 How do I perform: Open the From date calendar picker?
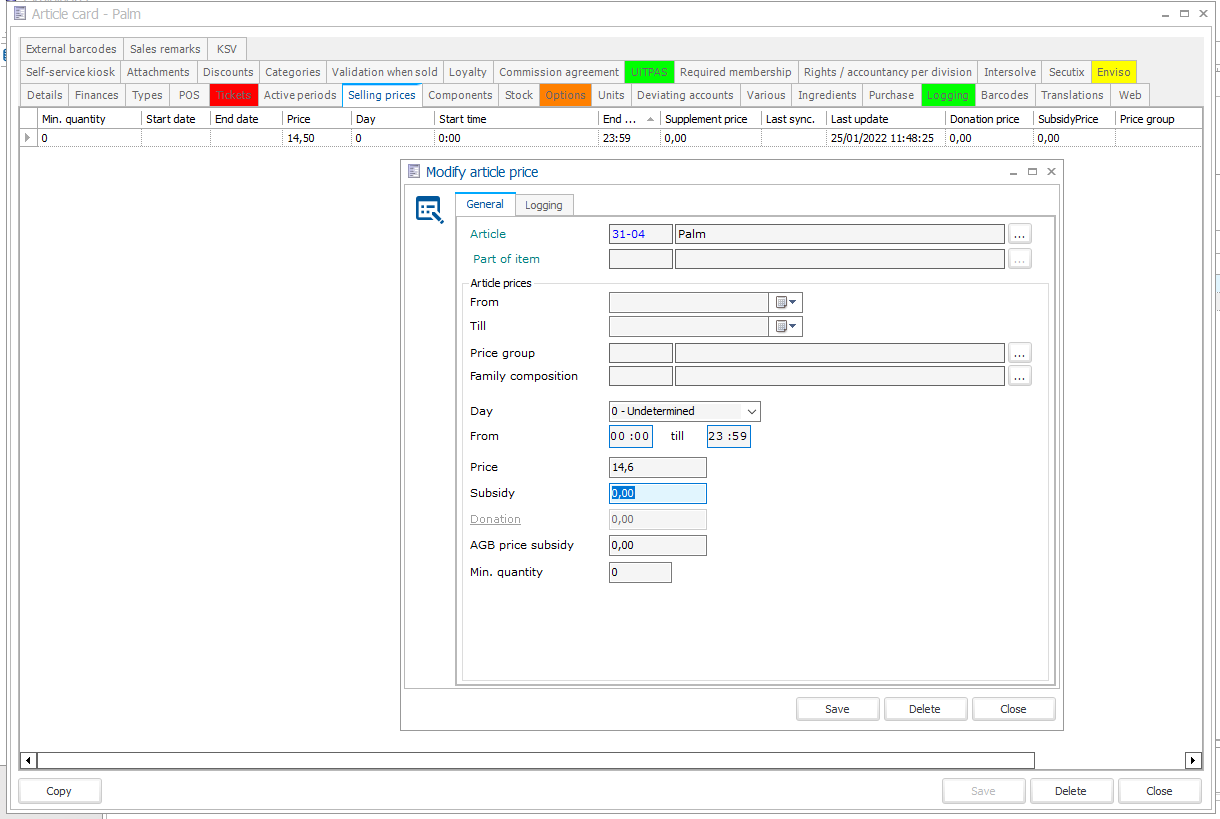[x=786, y=302]
